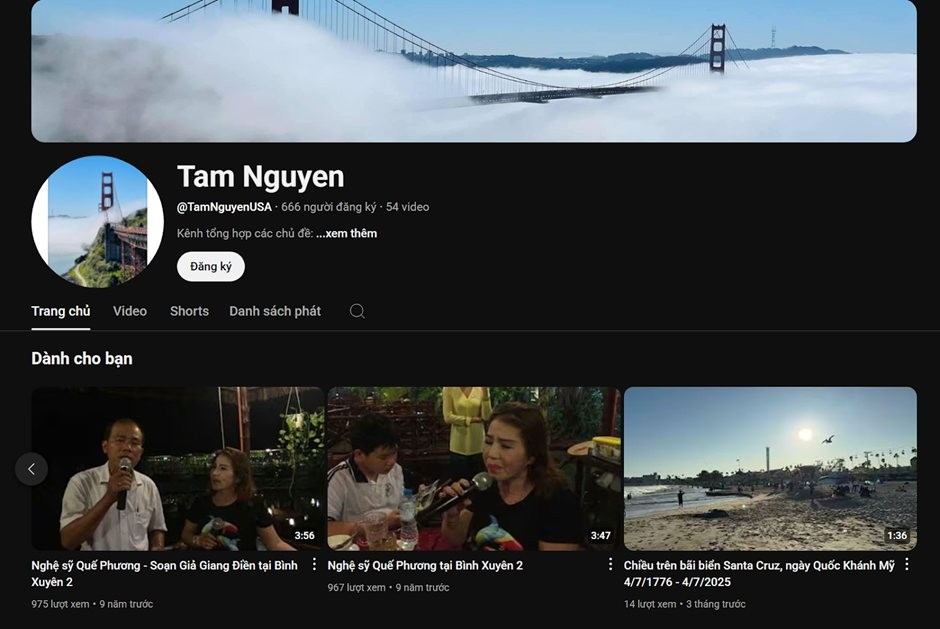Viewport: 940px width, 629px height.
Task: Open title Chiều trên bãi biển Santa Cruz
Action: [x=758, y=573]
